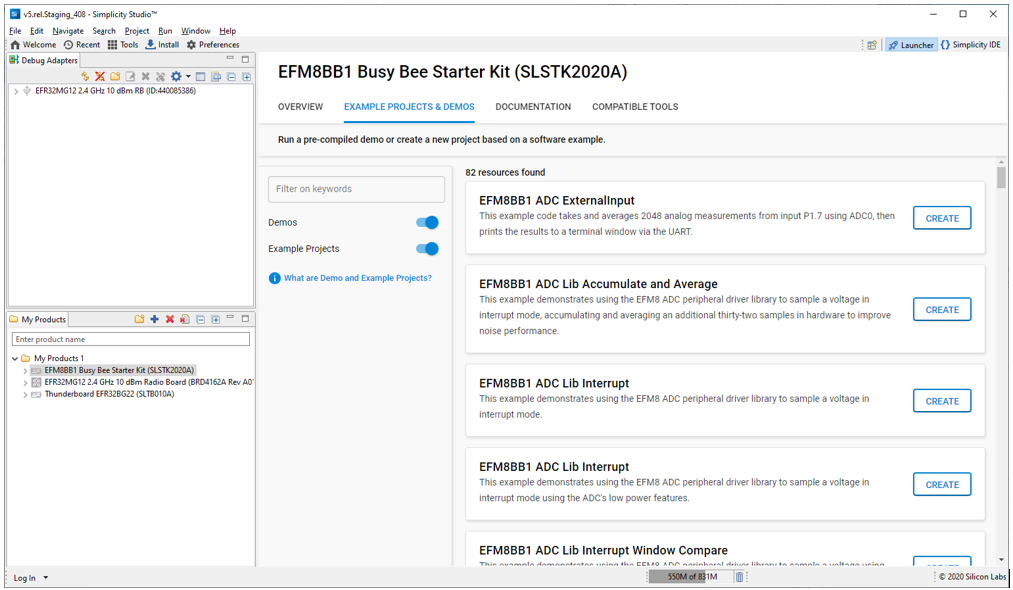The height and width of the screenshot is (590, 1013).
Task: Toggle the Demos switch off
Action: point(427,222)
